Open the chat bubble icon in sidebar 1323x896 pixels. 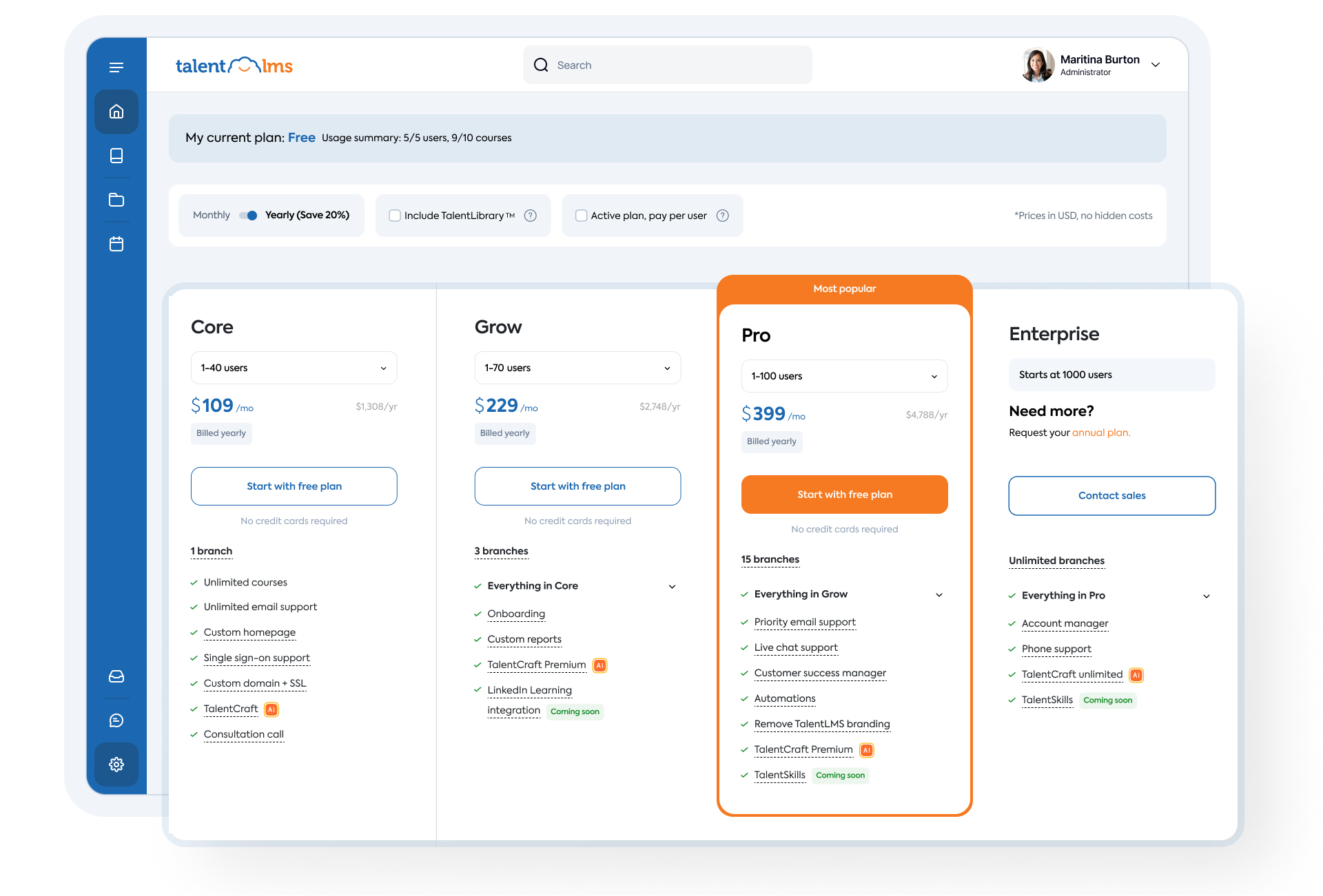(116, 720)
